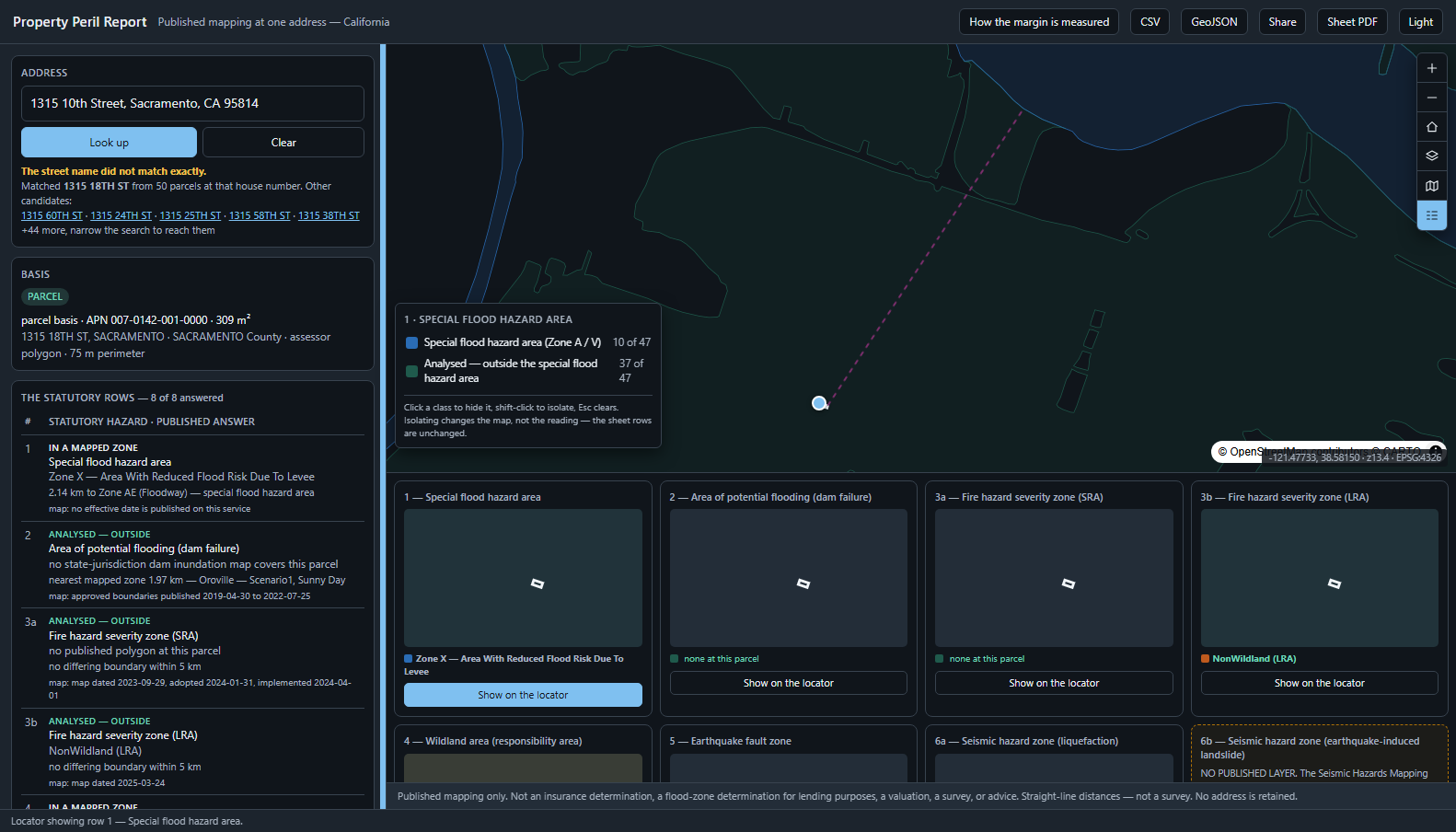The width and height of the screenshot is (1456, 832).
Task: Zoom out the map with minus icon
Action: pos(1431,98)
